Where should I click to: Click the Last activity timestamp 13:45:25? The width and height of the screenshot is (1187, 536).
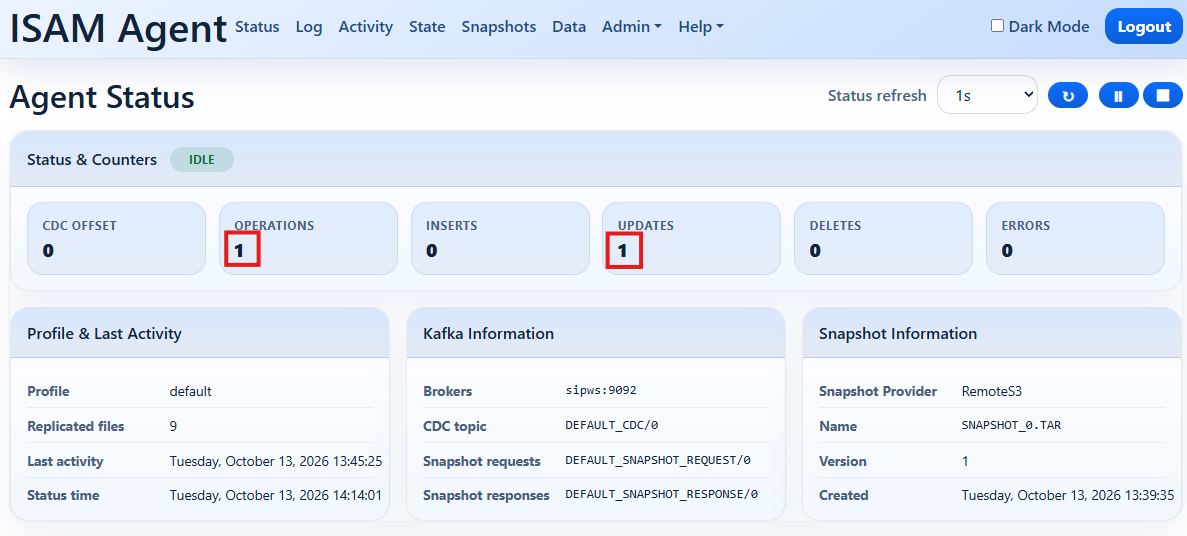(276, 461)
